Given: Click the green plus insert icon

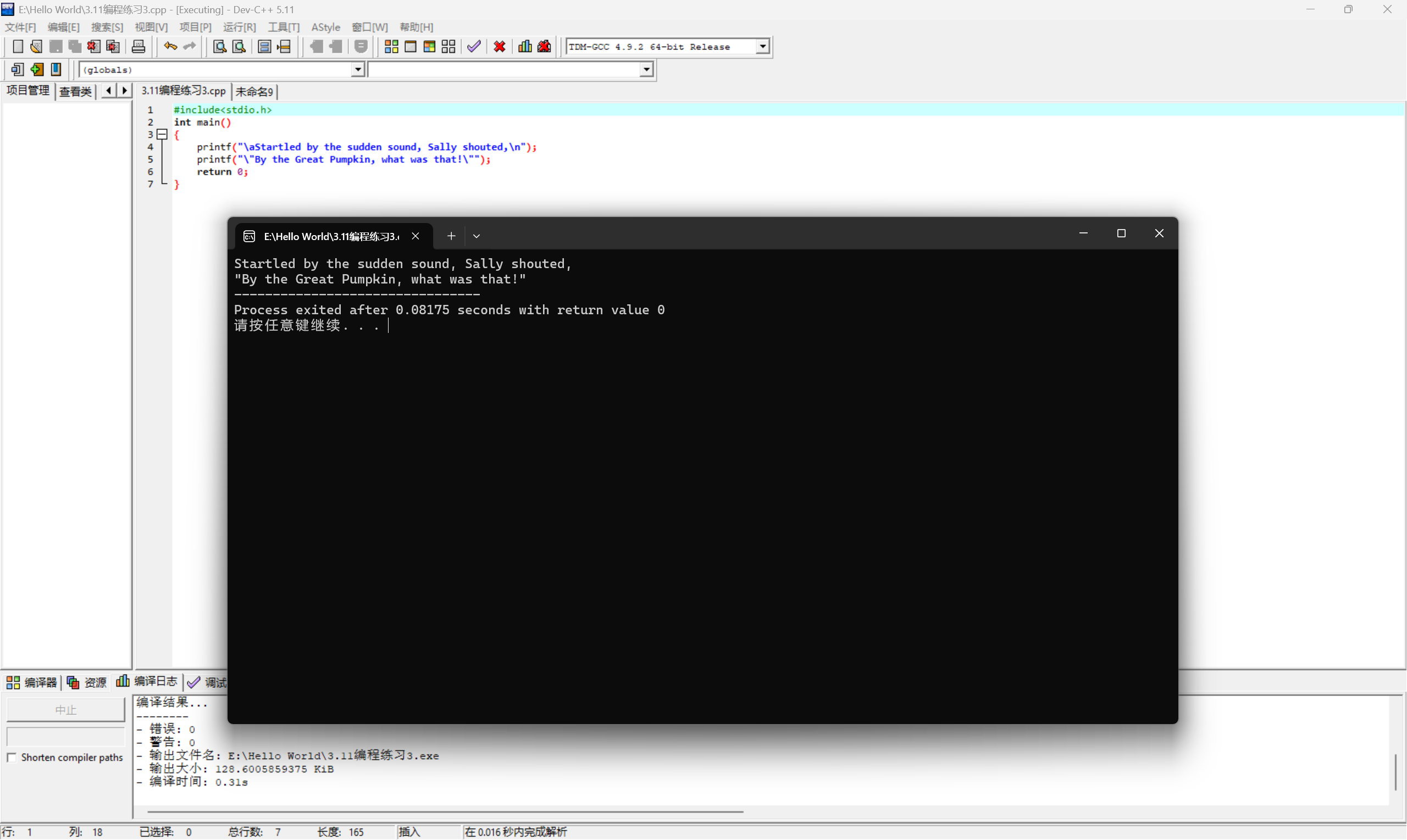Looking at the screenshot, I should click(x=37, y=70).
